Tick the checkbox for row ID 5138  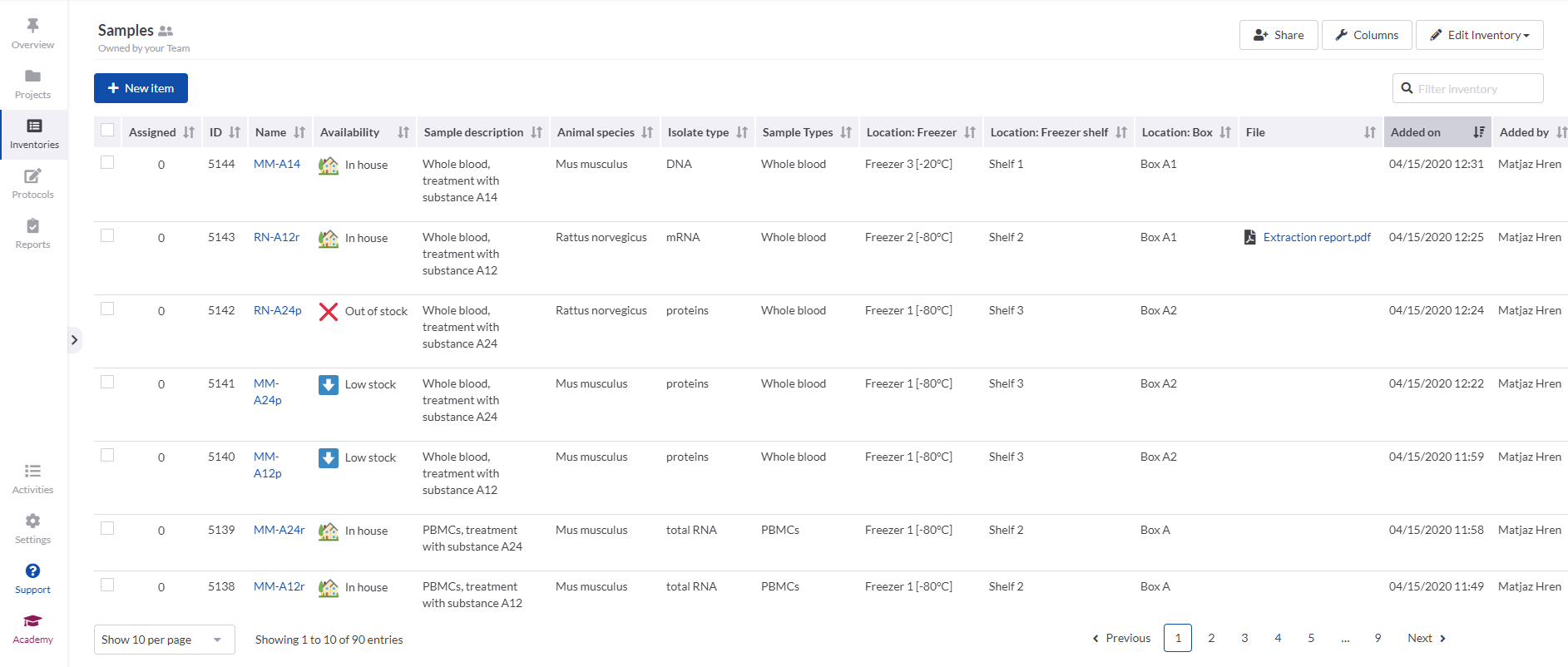click(x=107, y=585)
